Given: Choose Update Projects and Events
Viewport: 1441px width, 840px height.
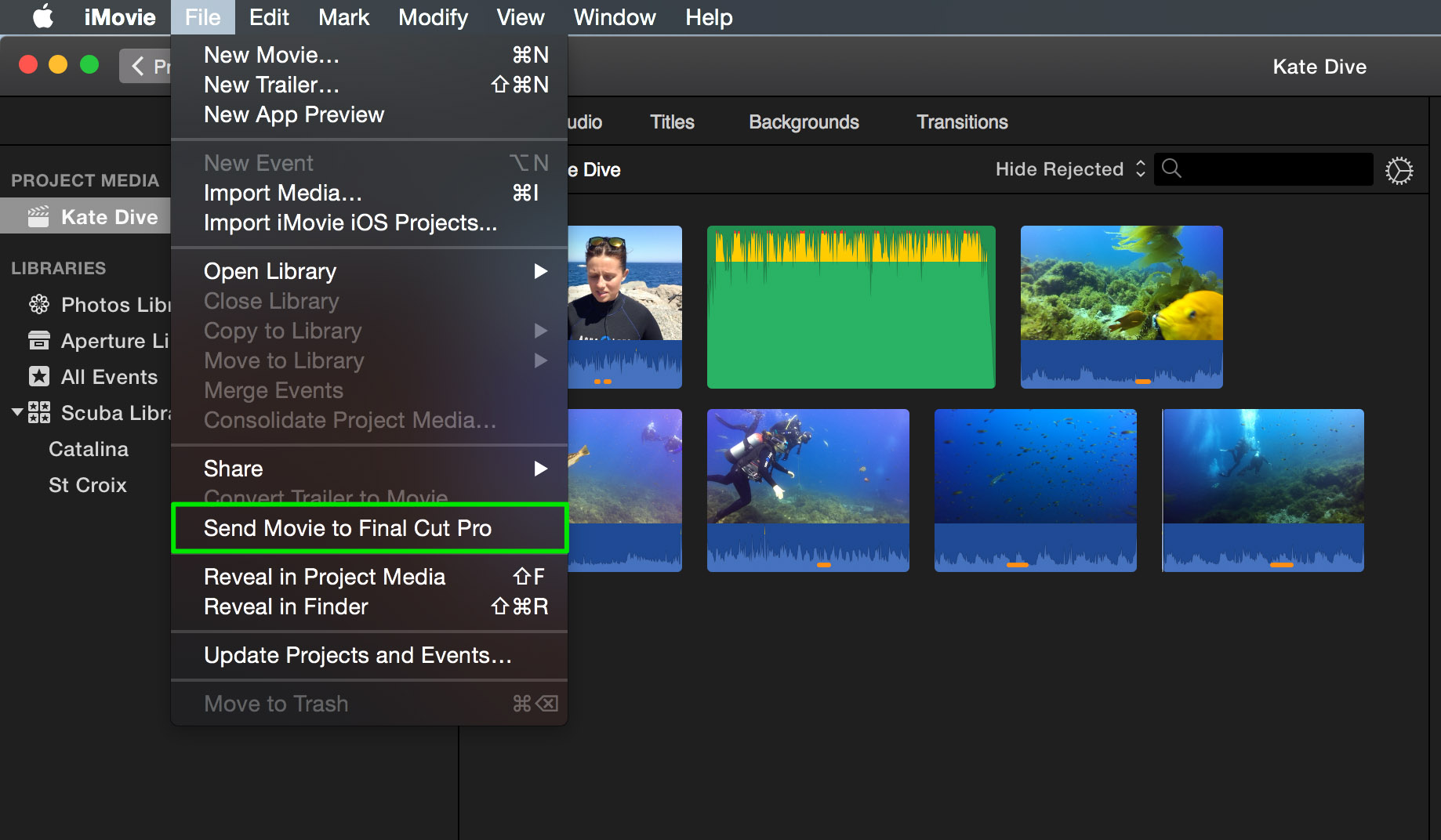Looking at the screenshot, I should tap(369, 655).
